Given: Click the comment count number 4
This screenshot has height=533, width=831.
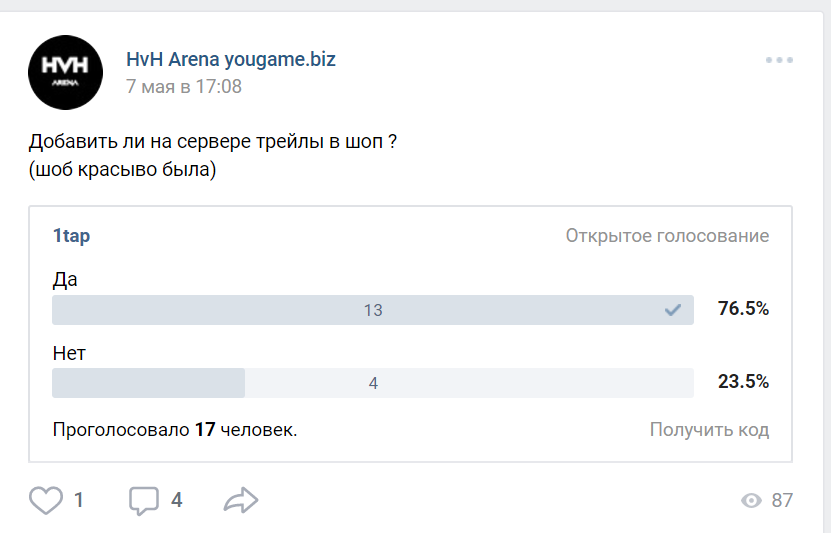Looking at the screenshot, I should click(177, 500).
